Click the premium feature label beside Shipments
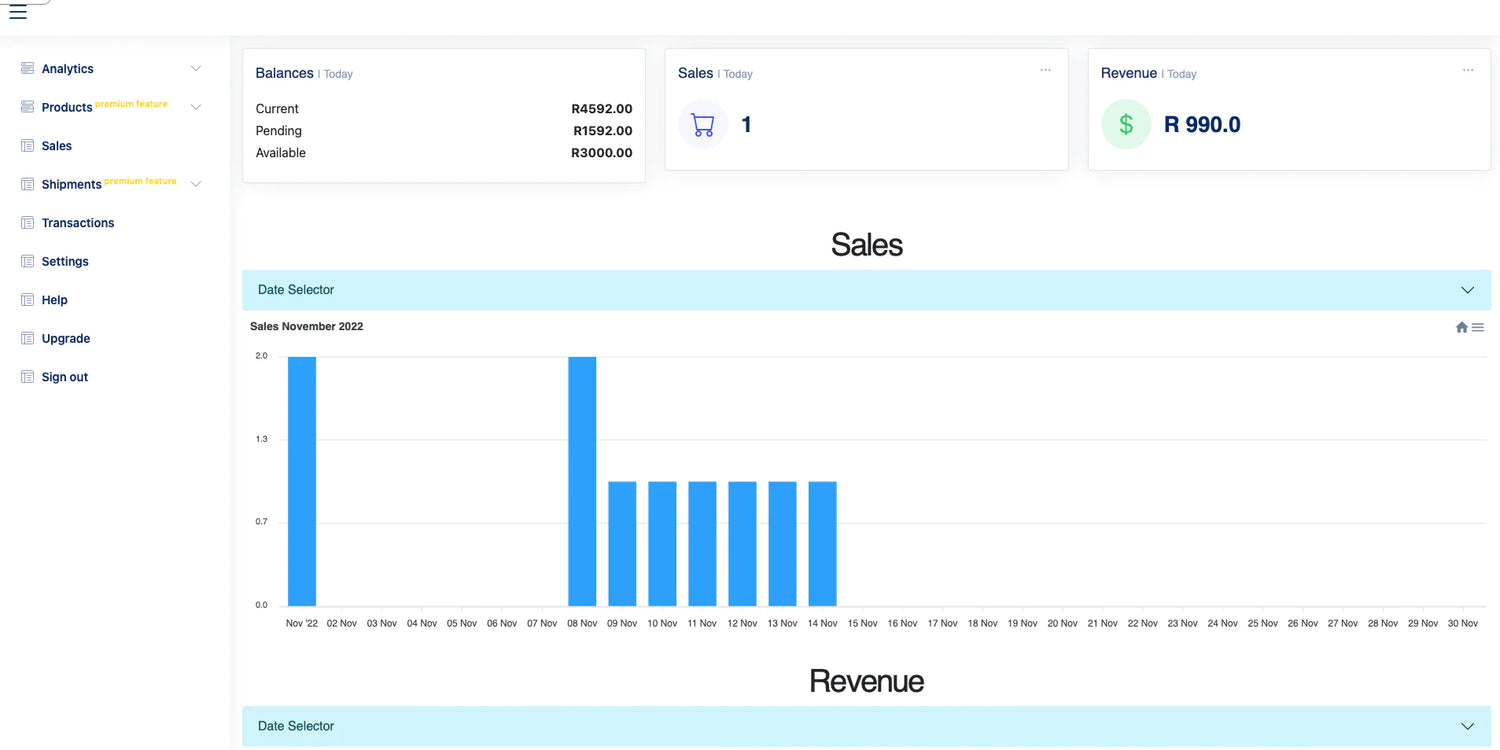Screen dimensions: 1500x750 click(140, 181)
